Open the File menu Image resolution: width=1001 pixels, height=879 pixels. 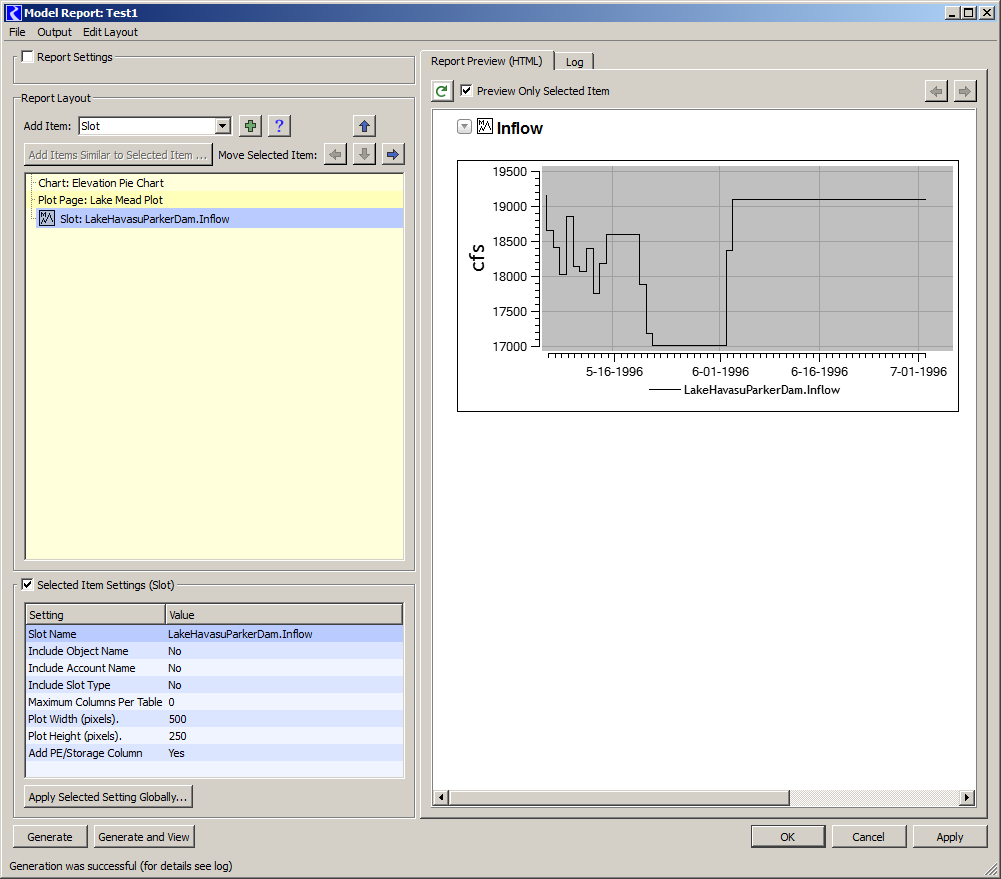pos(17,32)
